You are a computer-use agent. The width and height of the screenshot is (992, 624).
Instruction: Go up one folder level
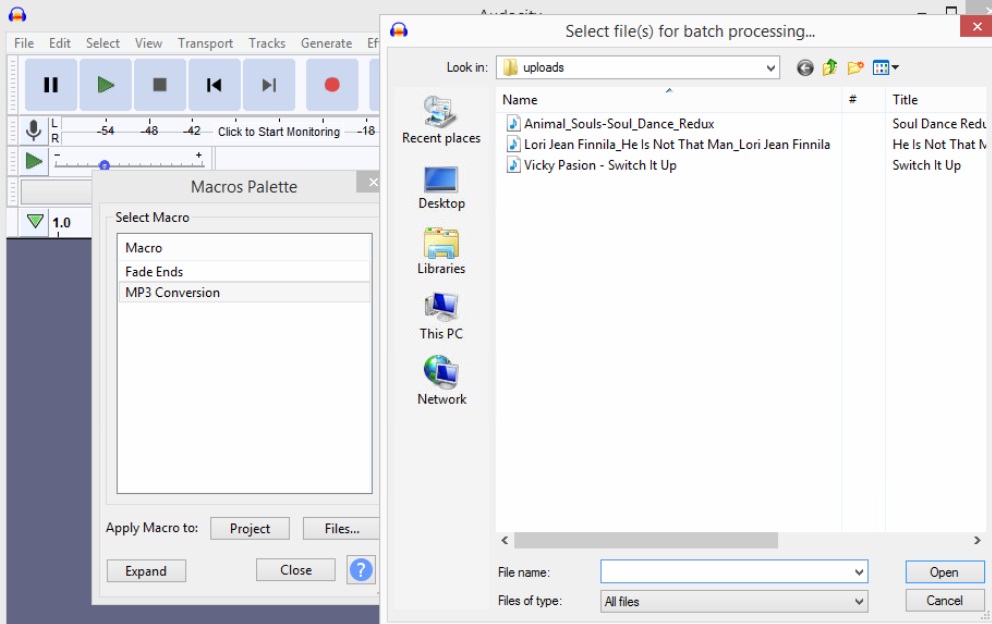pos(829,67)
